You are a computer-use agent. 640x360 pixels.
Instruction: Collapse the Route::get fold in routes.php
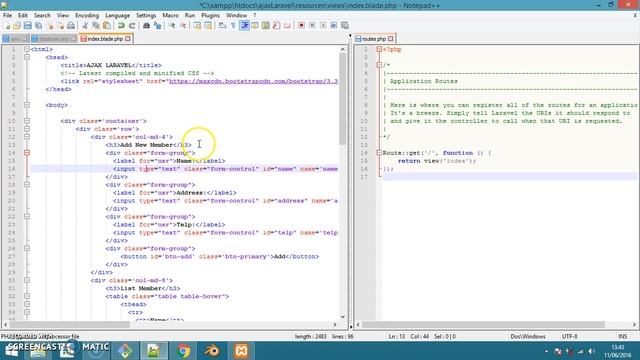379,153
